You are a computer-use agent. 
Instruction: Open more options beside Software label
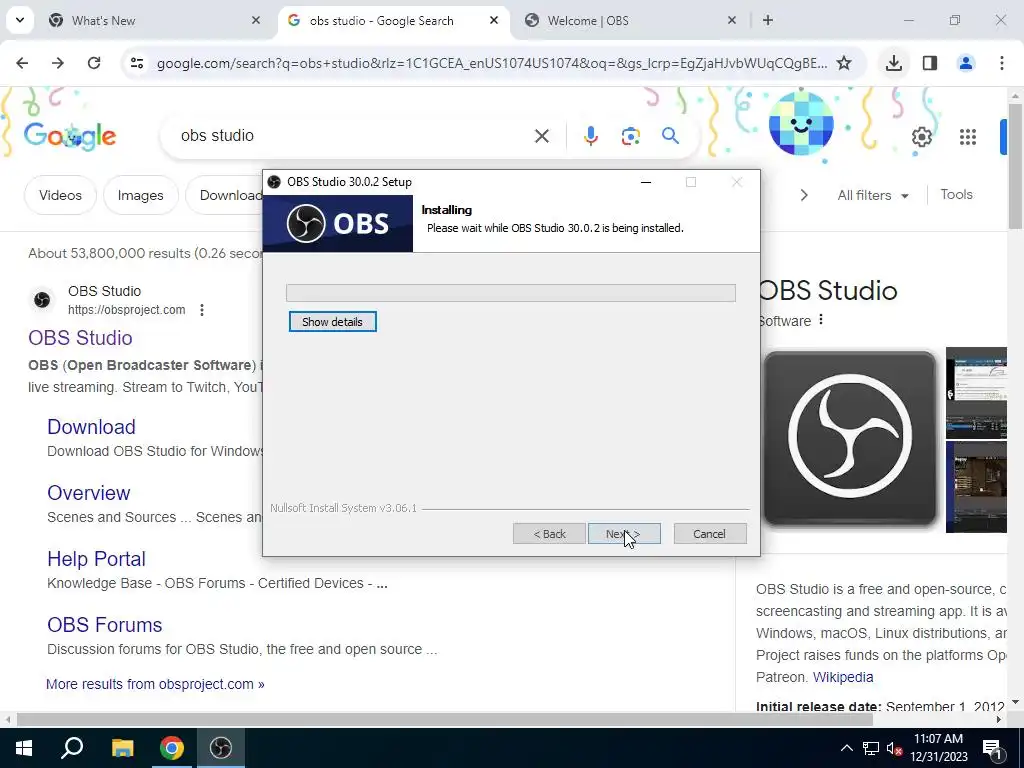pos(821,320)
